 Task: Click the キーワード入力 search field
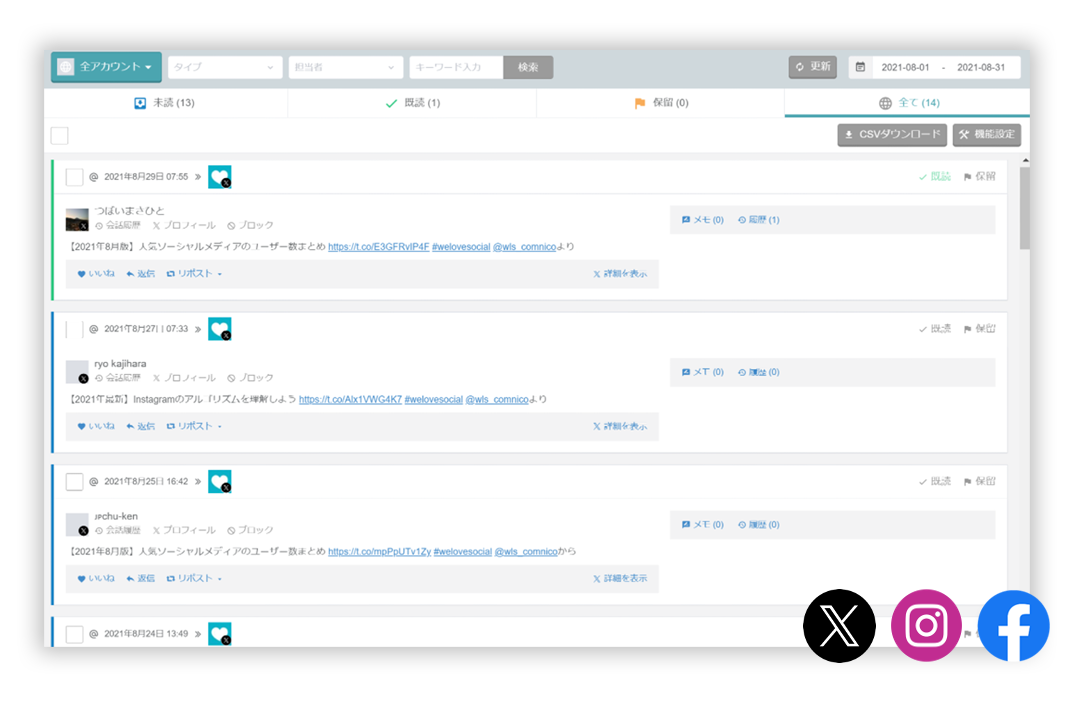tap(456, 67)
